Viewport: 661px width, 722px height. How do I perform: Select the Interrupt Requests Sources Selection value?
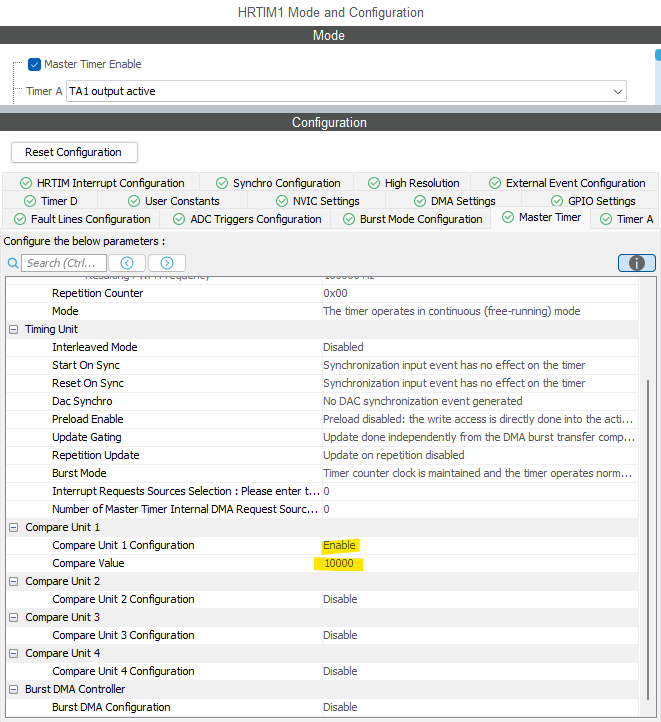pyautogui.click(x=326, y=491)
